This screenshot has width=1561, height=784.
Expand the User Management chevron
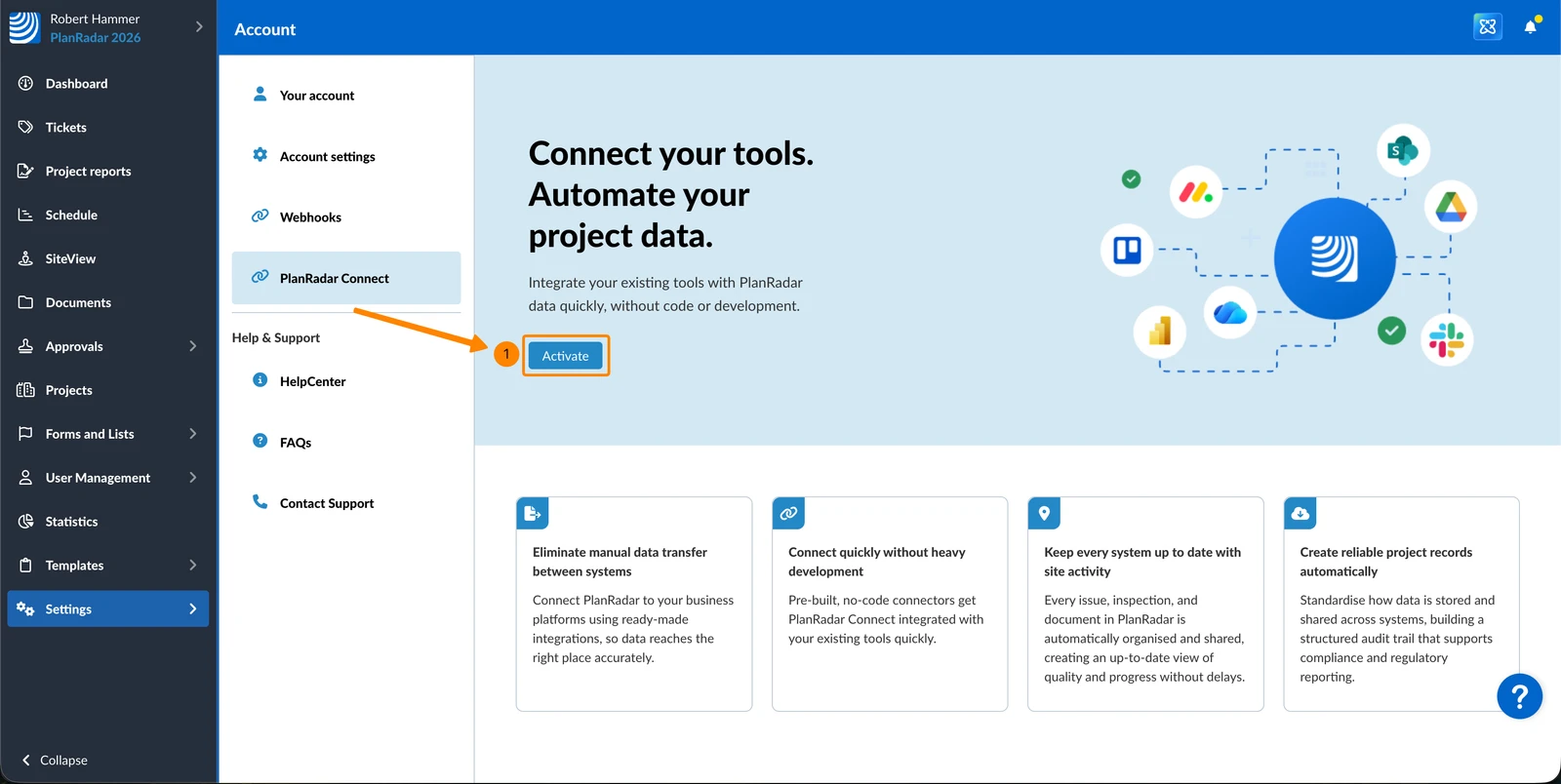pyautogui.click(x=192, y=478)
